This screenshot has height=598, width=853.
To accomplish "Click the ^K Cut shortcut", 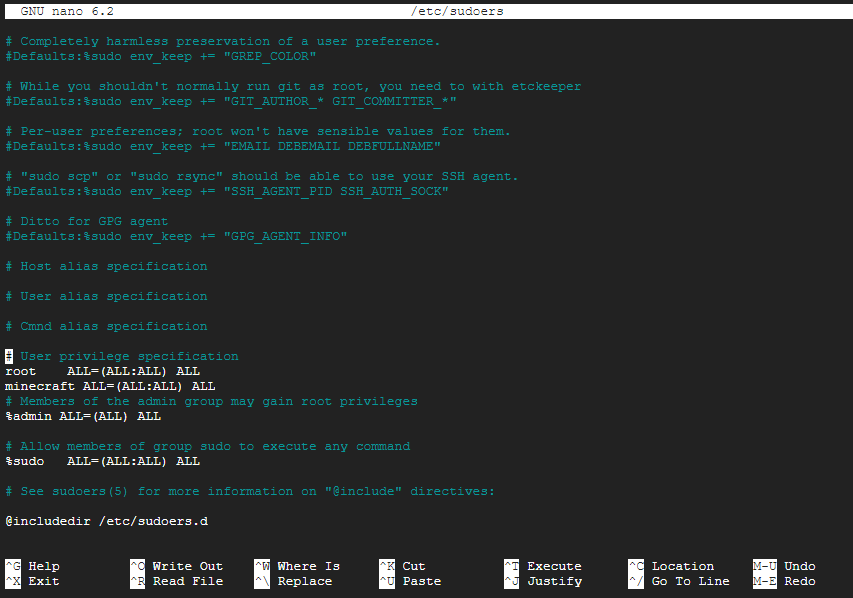I will pyautogui.click(x=403, y=566).
